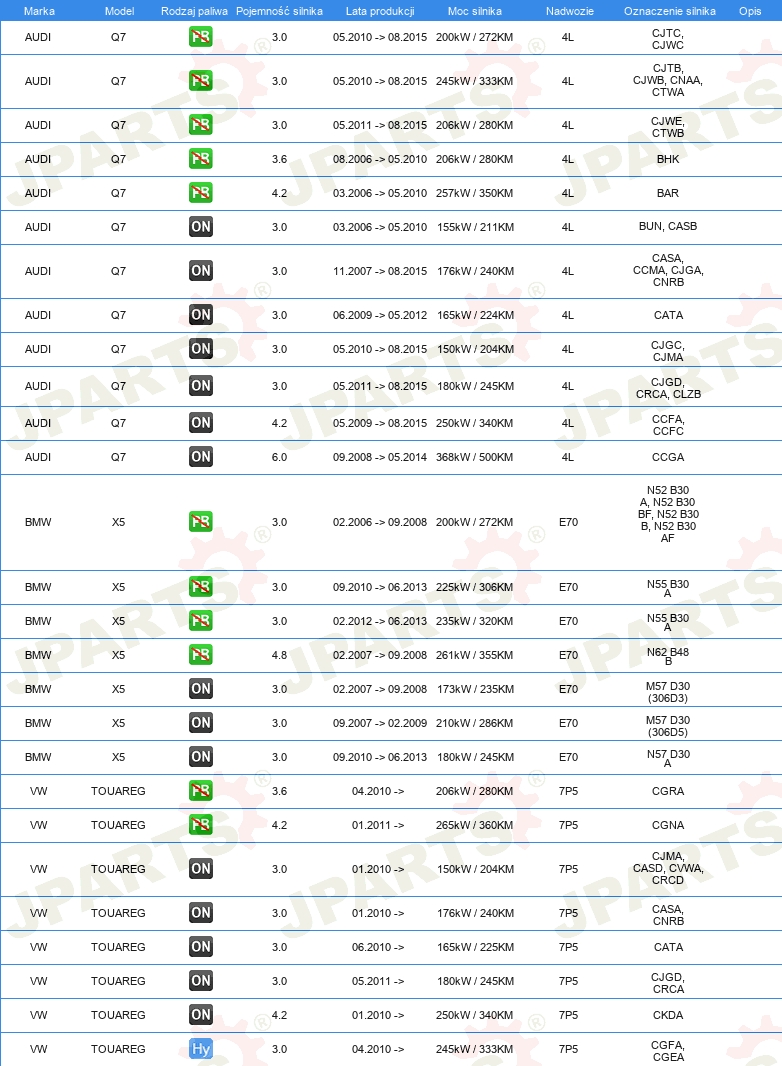Viewport: 782px width, 1066px height.
Task: Select engine displacement 6.0 cell
Action: [279, 457]
